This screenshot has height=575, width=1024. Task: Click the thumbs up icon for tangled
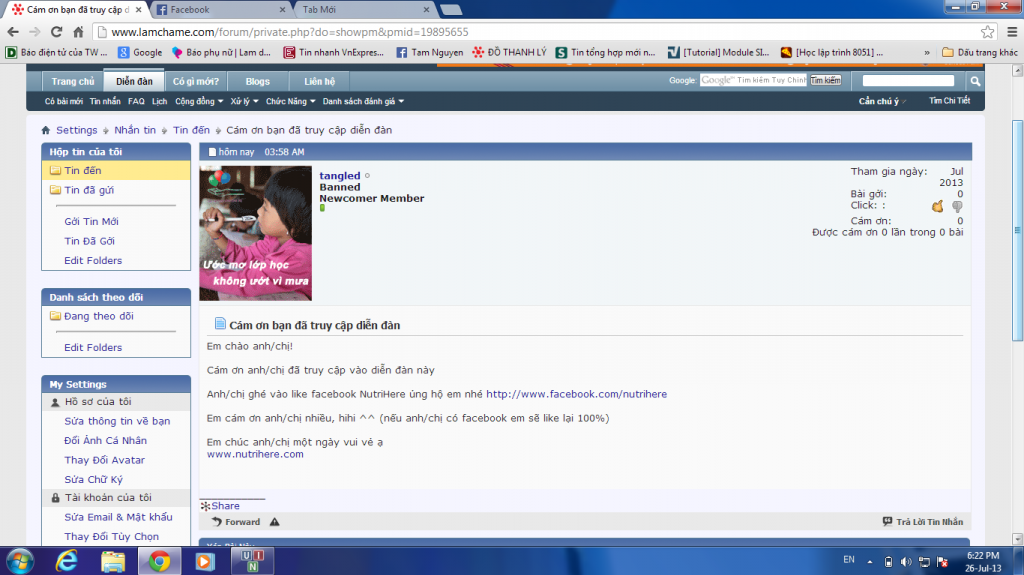pyautogui.click(x=938, y=206)
